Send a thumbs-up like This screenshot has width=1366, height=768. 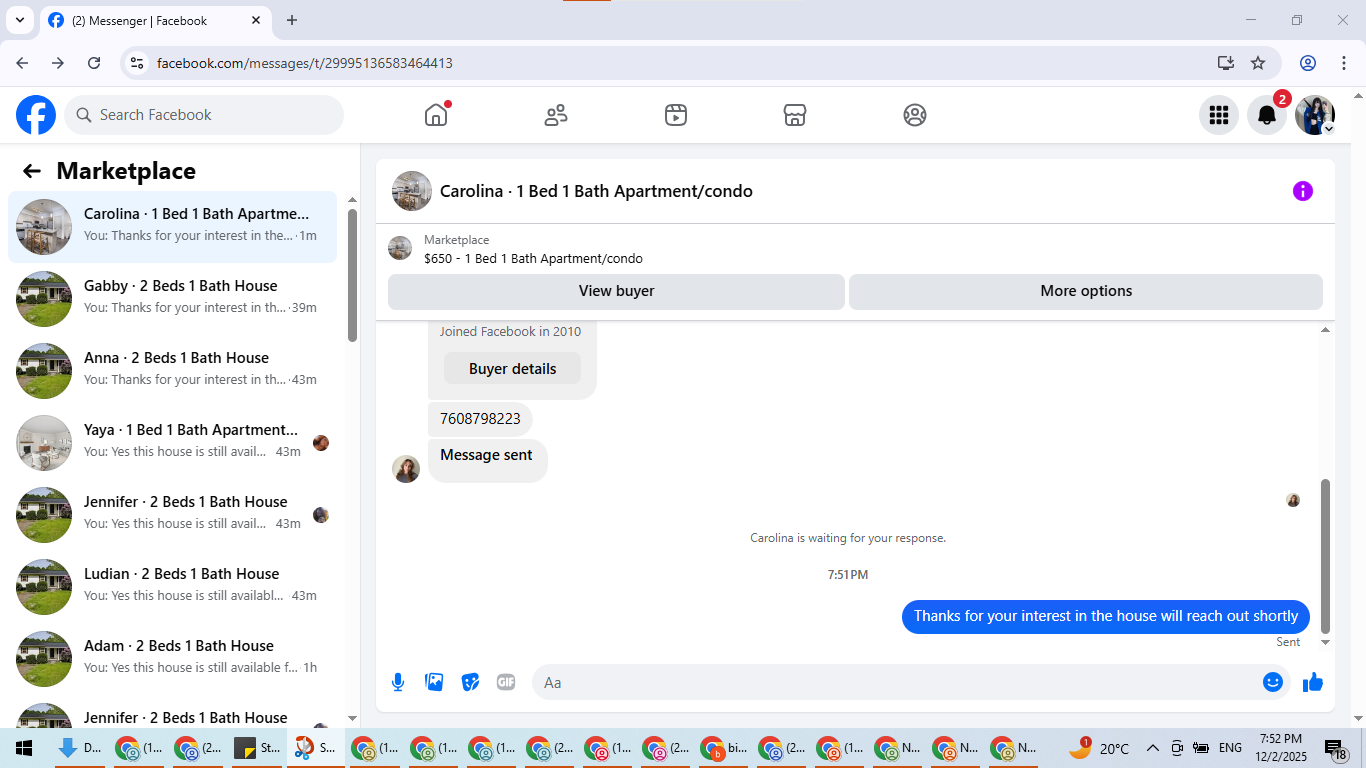pos(1313,682)
